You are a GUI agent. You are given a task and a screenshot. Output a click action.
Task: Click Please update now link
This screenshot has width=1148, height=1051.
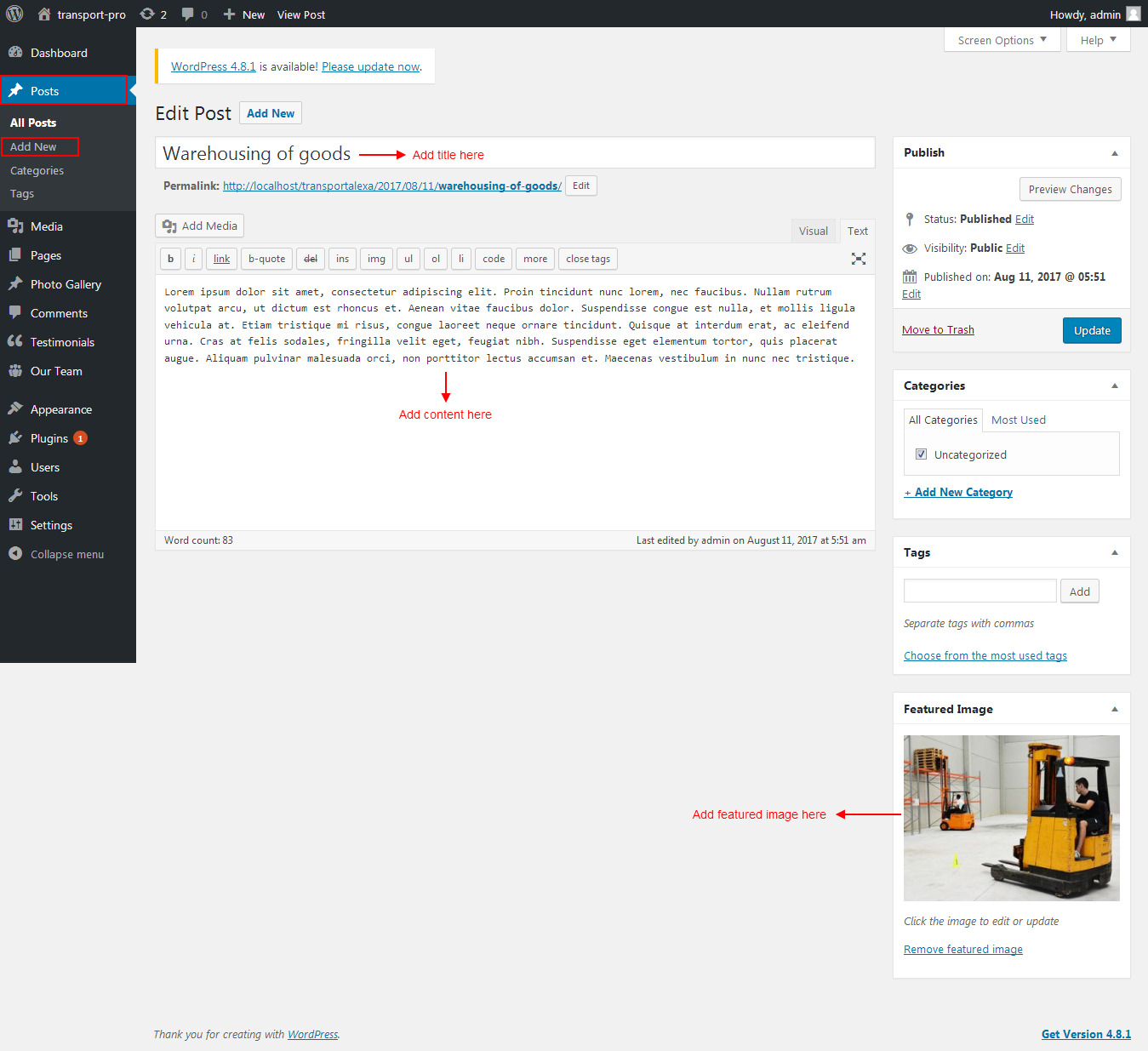[371, 66]
